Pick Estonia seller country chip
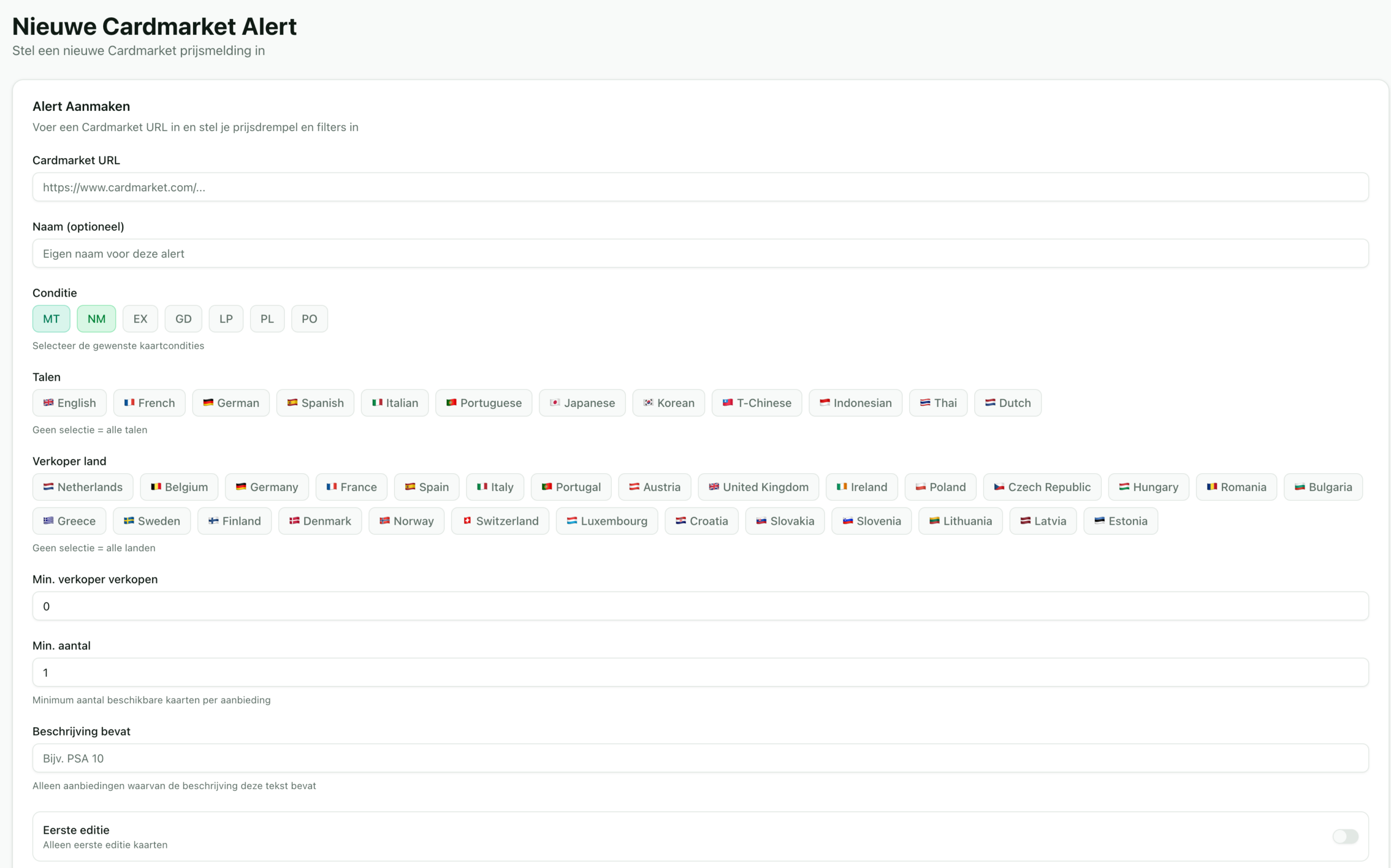 1120,521
